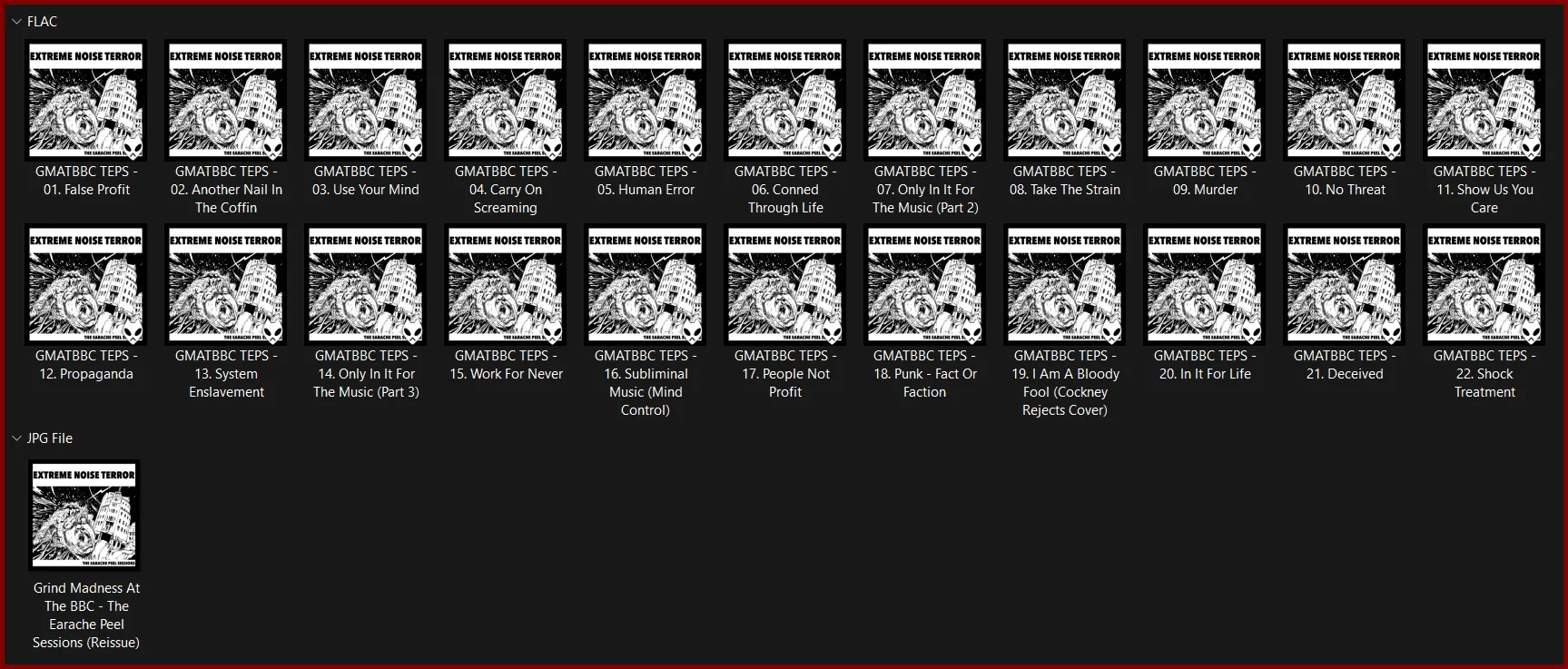1568x669 pixels.
Task: Click the file name '20. In It For Life'
Action: pyautogui.click(x=1205, y=365)
